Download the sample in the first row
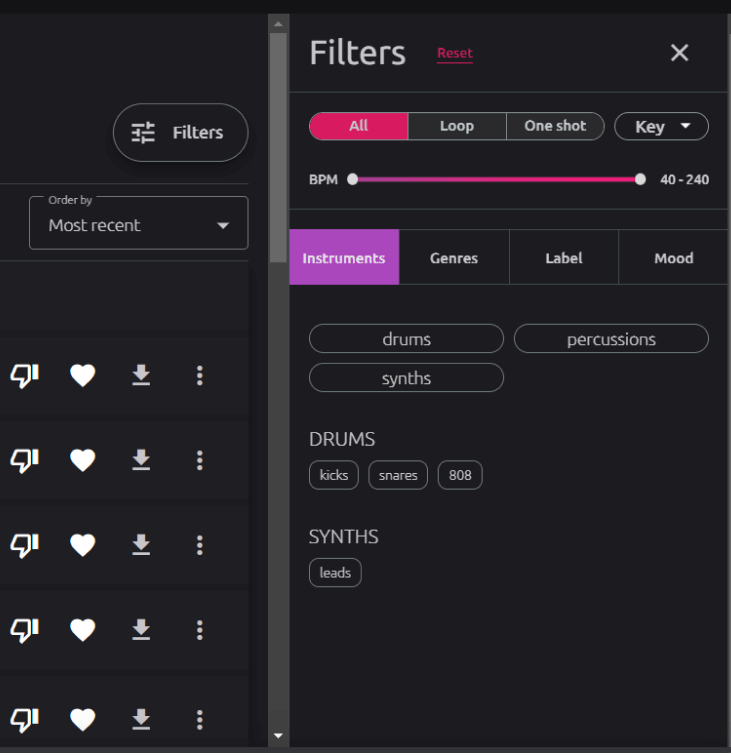This screenshot has width=731, height=755. [141, 376]
